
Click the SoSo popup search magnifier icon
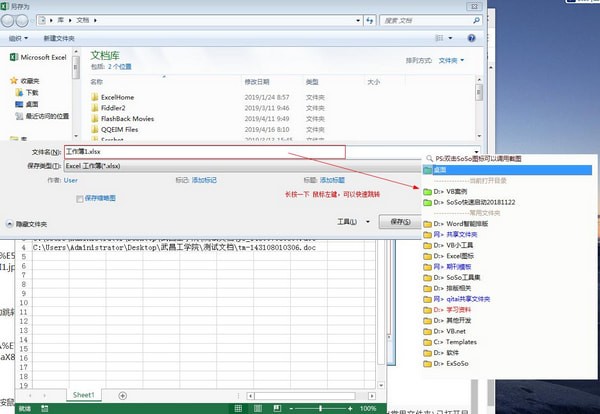[429, 158]
